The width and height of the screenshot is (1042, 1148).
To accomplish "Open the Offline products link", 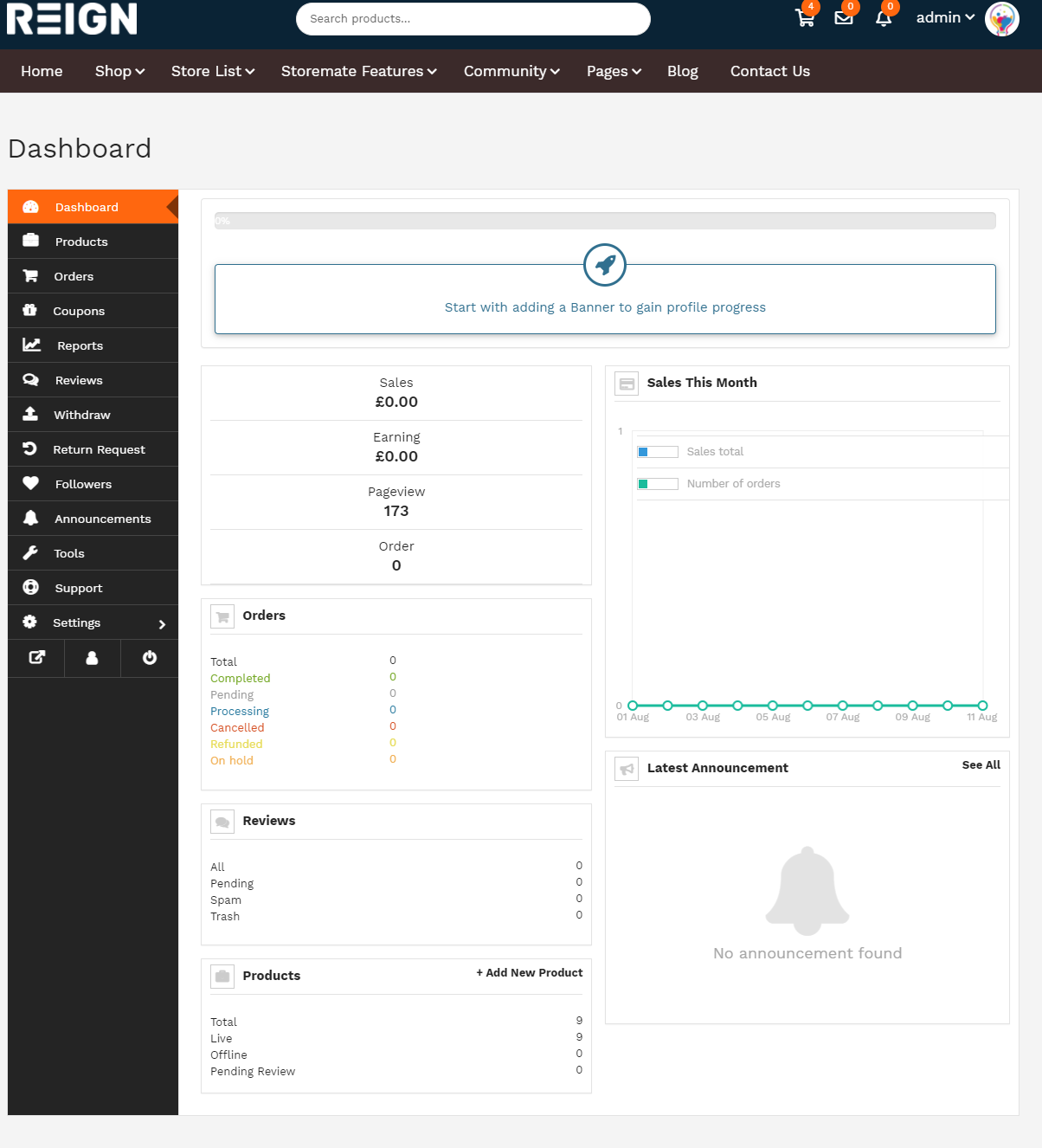I will coord(228,1055).
